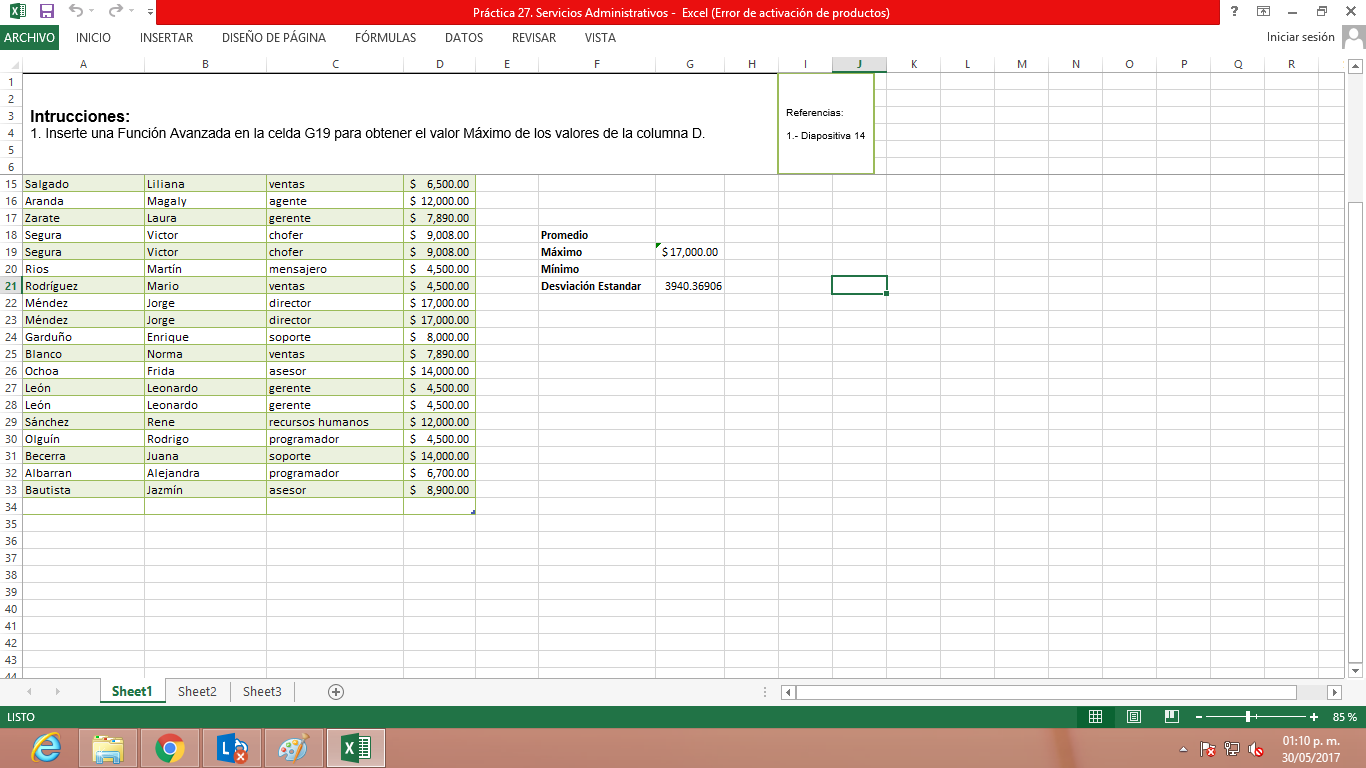Viewport: 1366px width, 768px height.
Task: Select the Sheet1 tab
Action: (132, 692)
